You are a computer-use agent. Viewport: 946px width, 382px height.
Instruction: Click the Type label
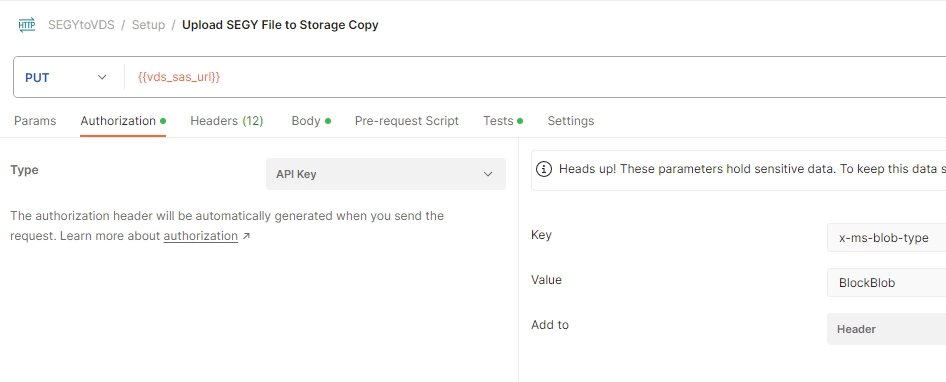click(24, 170)
